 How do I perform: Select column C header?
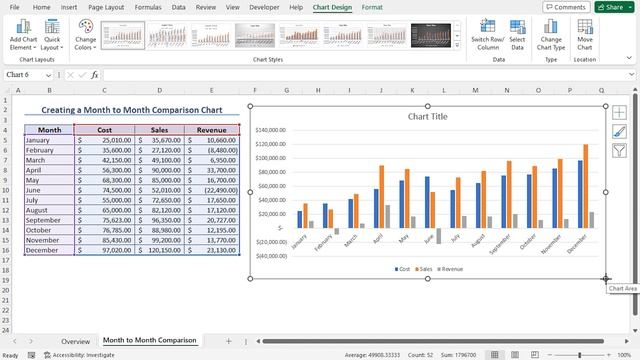[104, 90]
